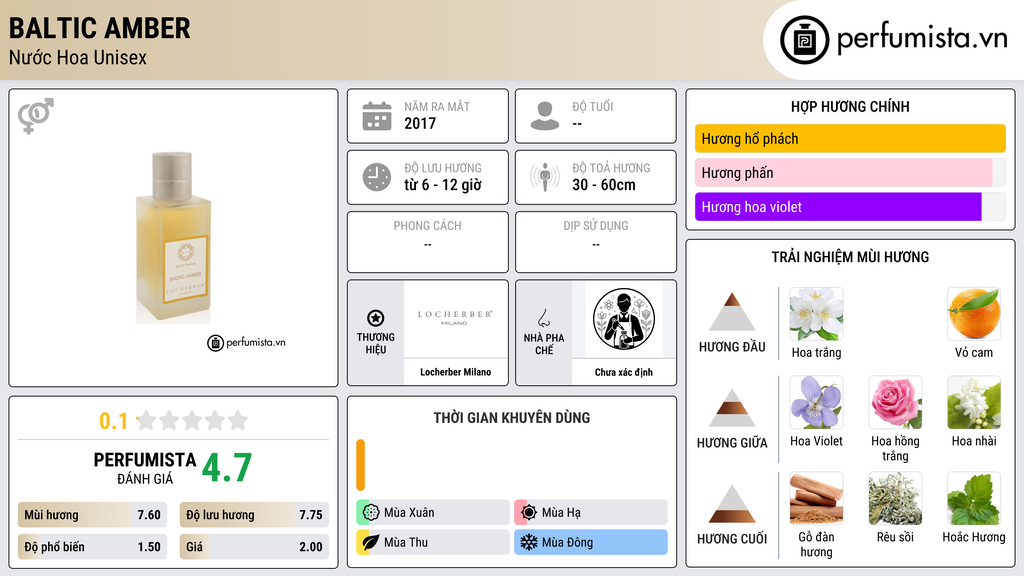The image size is (1024, 576).
Task: Click the Hương cuối pyramid icon
Action: coord(732,504)
